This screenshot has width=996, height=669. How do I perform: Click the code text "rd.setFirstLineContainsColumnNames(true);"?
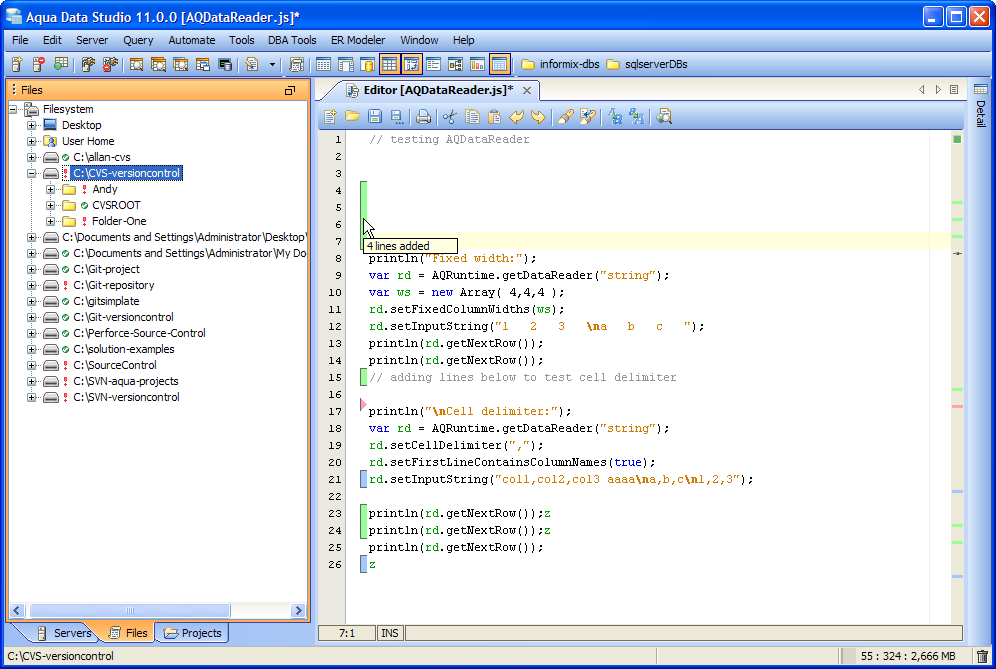[512, 463]
